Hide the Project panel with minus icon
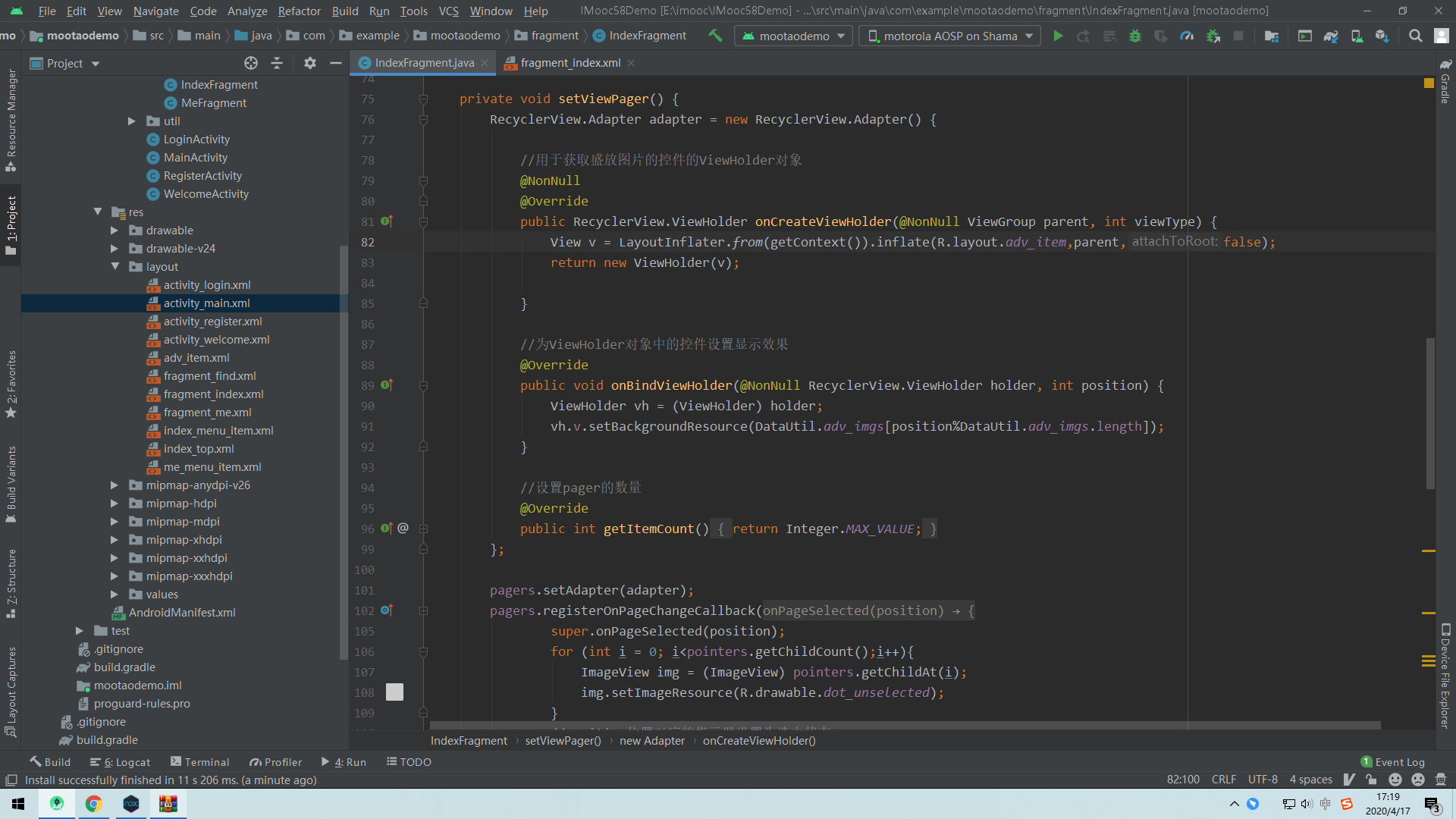This screenshot has width=1456, height=819. click(x=336, y=63)
